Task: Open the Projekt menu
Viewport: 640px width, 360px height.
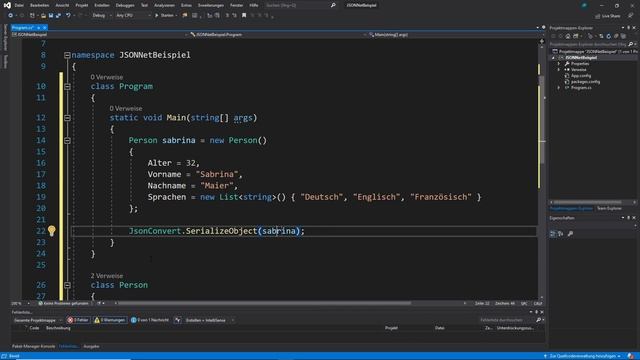Action: (x=82, y=5)
